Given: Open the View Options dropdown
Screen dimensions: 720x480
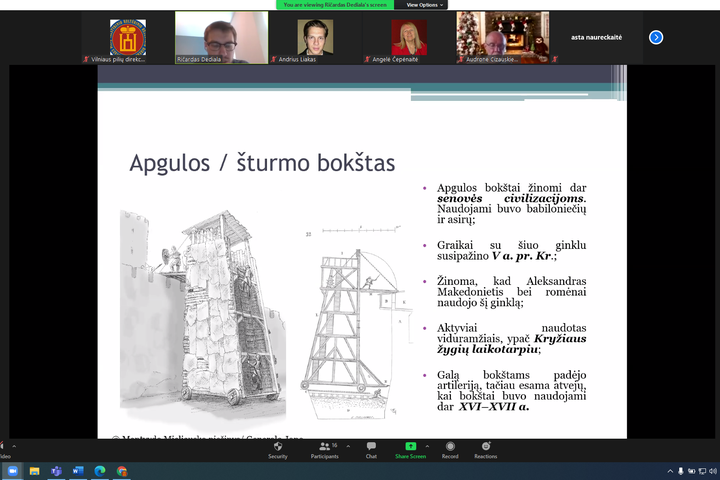Looking at the screenshot, I should 424,5.
